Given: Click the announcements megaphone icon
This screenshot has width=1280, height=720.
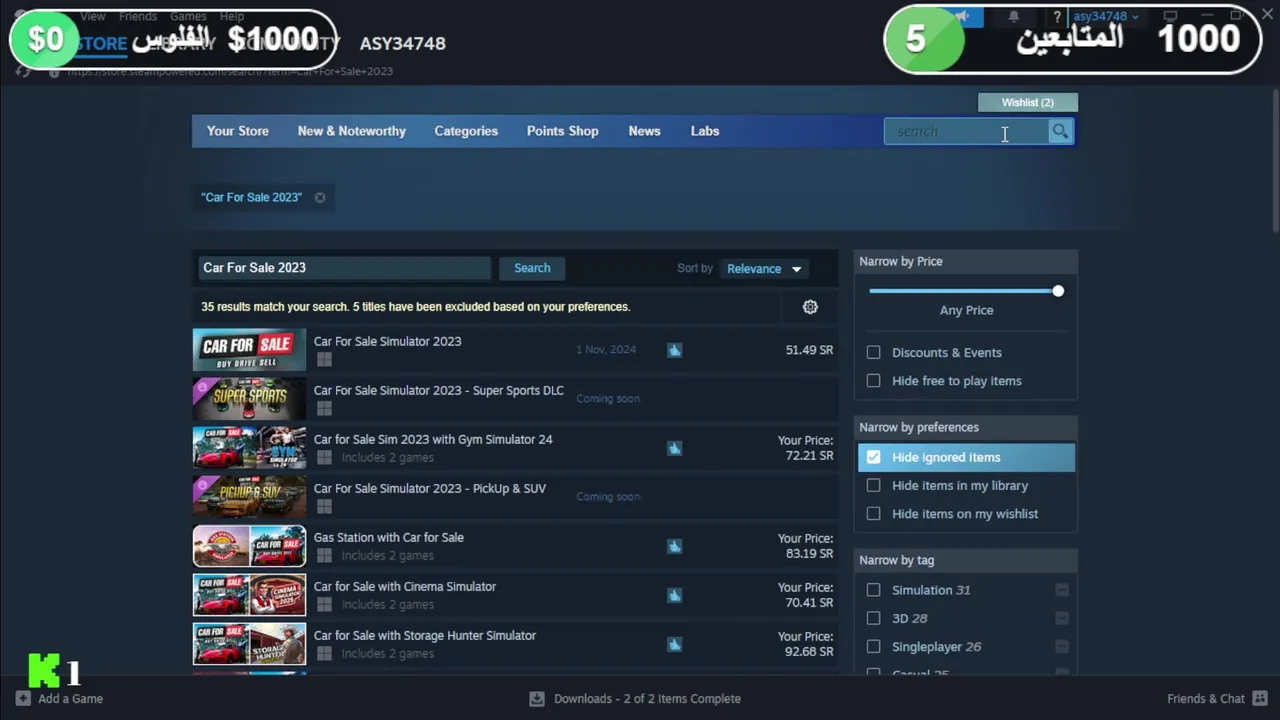Looking at the screenshot, I should 962,16.
